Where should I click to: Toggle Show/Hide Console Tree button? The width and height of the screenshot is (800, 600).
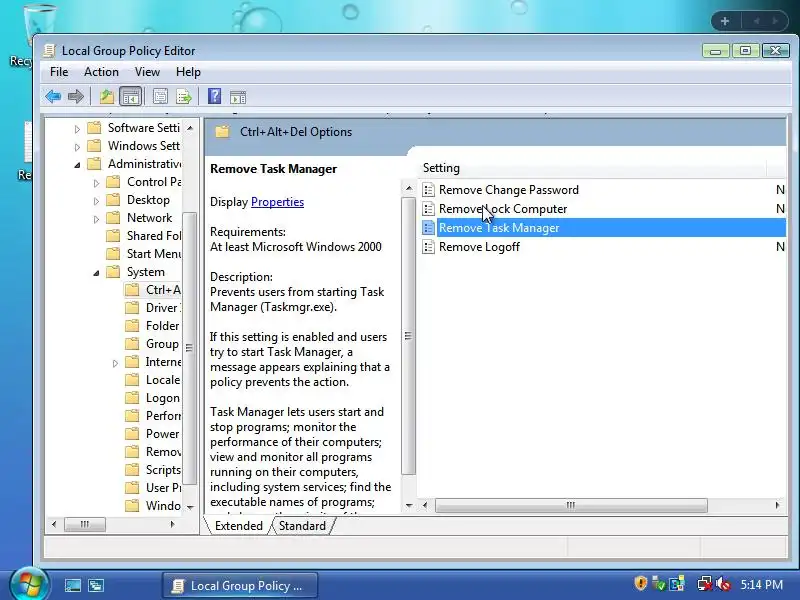pyautogui.click(x=131, y=96)
